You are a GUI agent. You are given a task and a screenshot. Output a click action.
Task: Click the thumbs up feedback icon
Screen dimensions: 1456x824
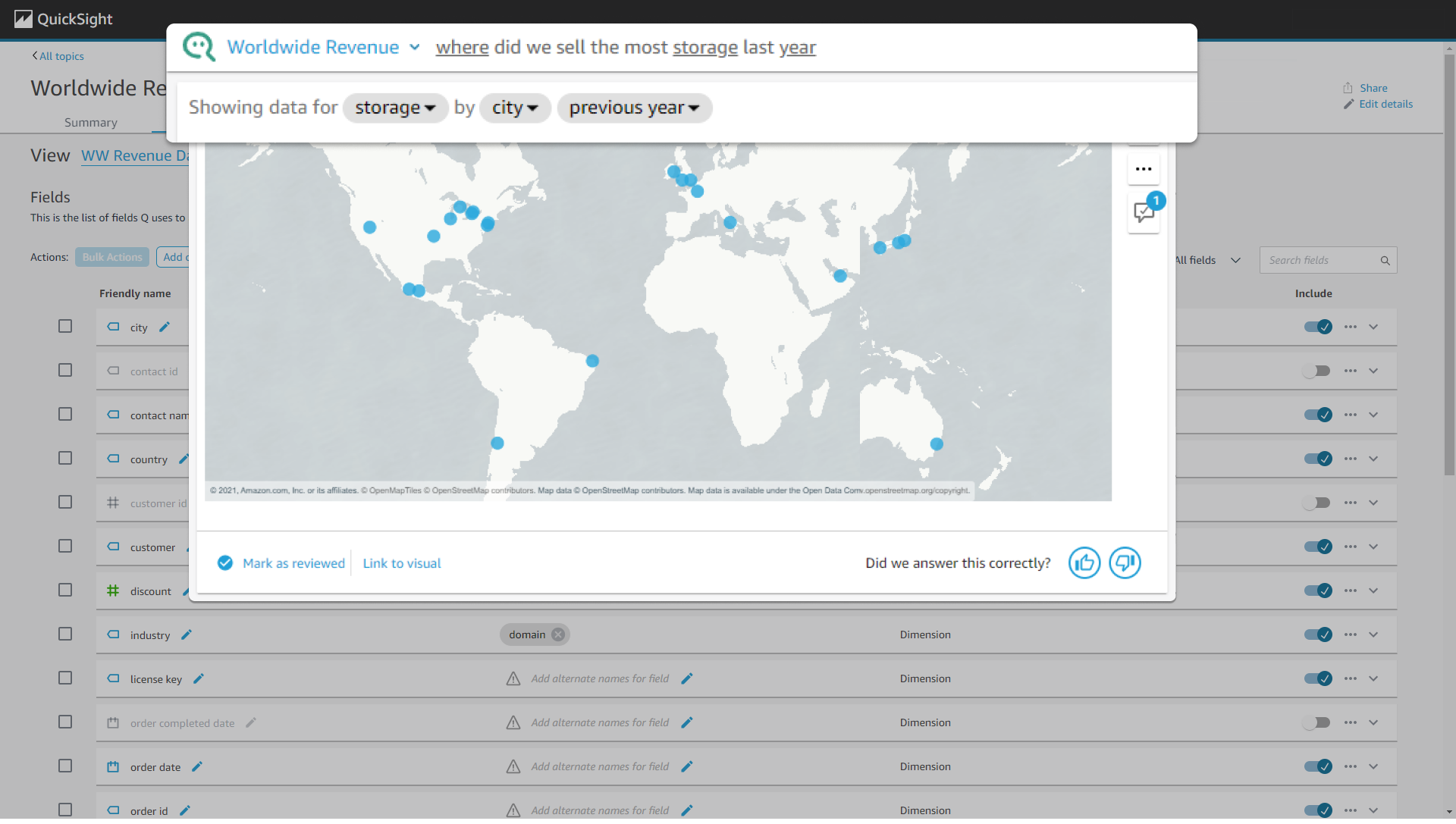(x=1084, y=563)
